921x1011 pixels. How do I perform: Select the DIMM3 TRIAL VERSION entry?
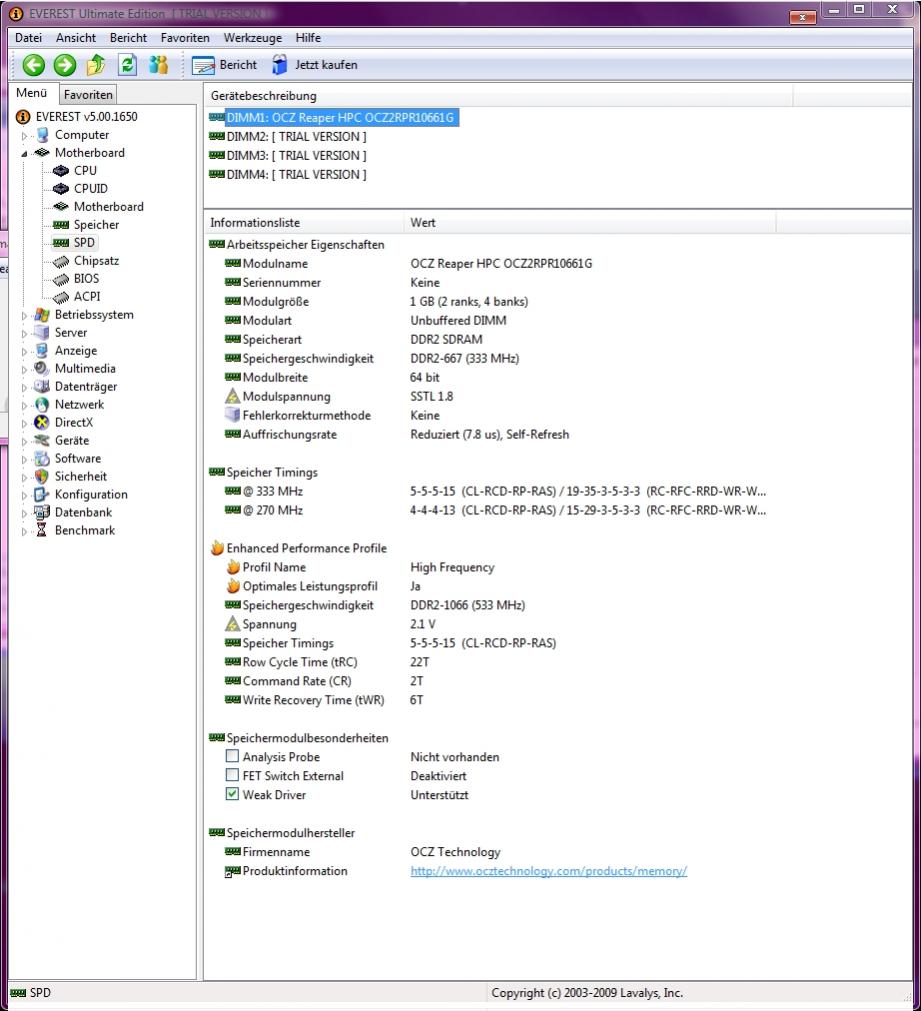[288, 155]
